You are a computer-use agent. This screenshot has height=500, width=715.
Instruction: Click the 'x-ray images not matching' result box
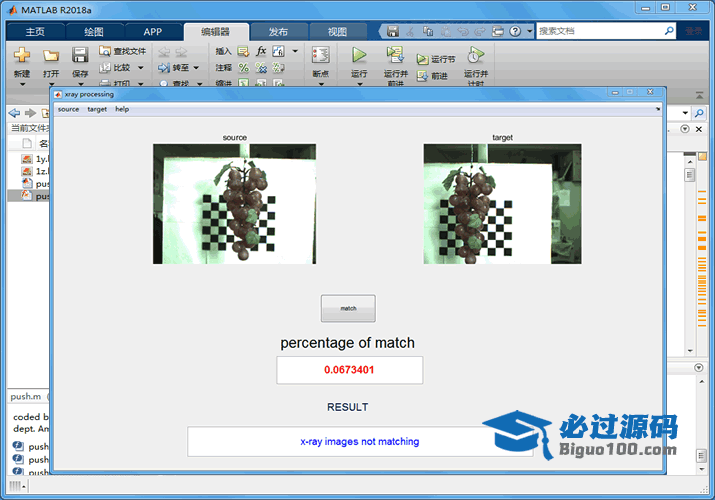pos(360,442)
